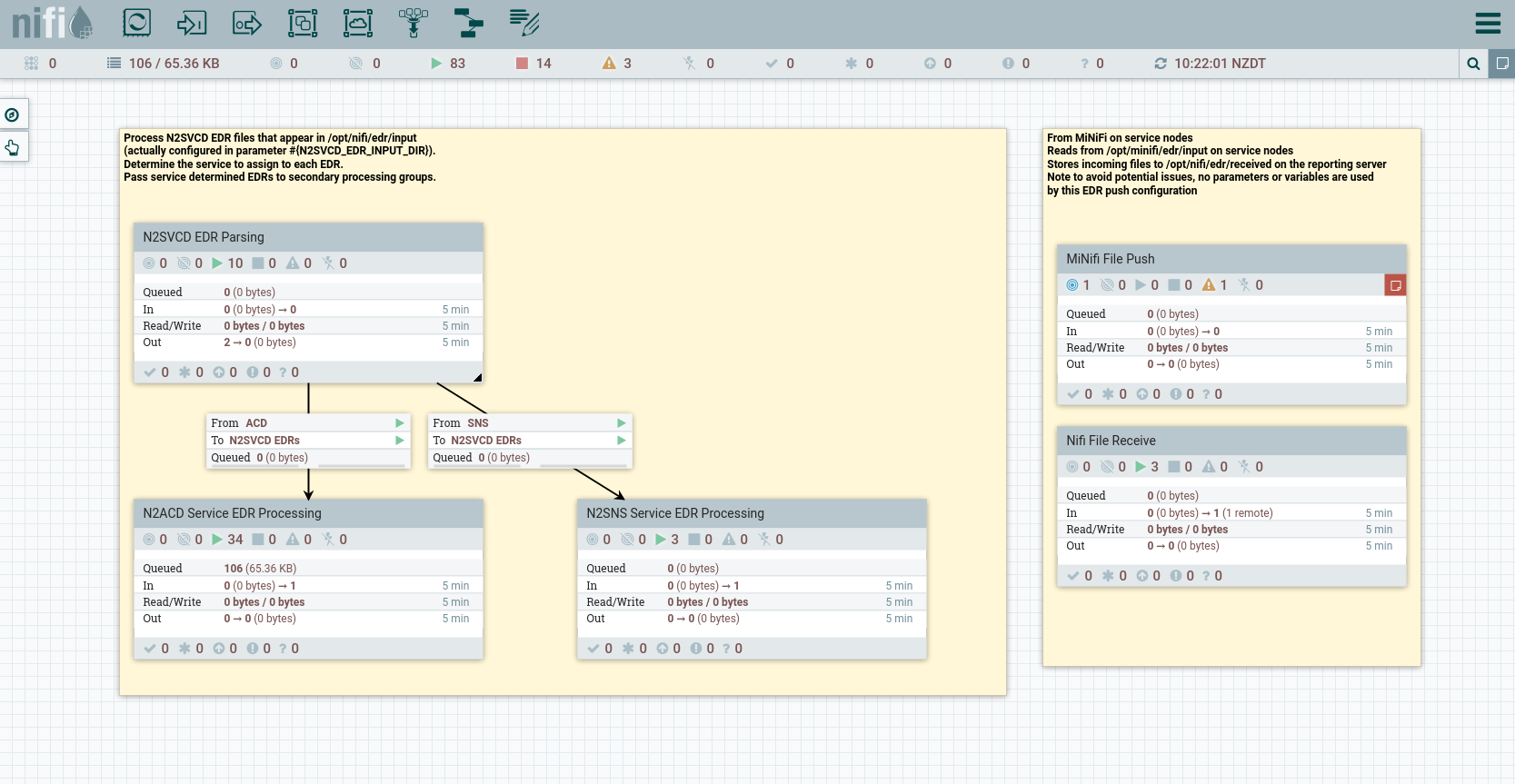The image size is (1515, 784).
Task: Click the red bulletin icon on MiNifi File Push
Action: (1395, 285)
